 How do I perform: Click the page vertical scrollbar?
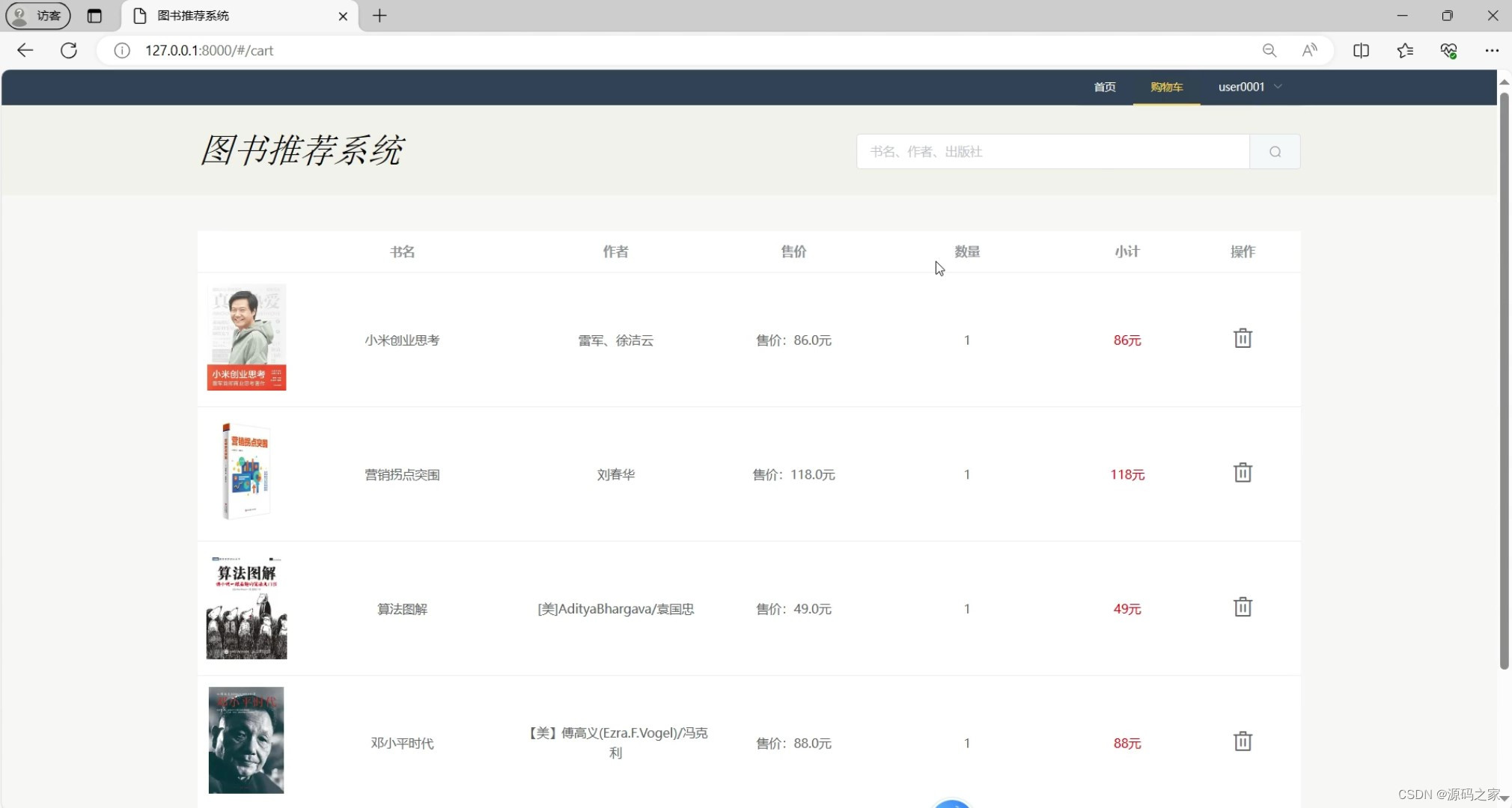pyautogui.click(x=1504, y=382)
